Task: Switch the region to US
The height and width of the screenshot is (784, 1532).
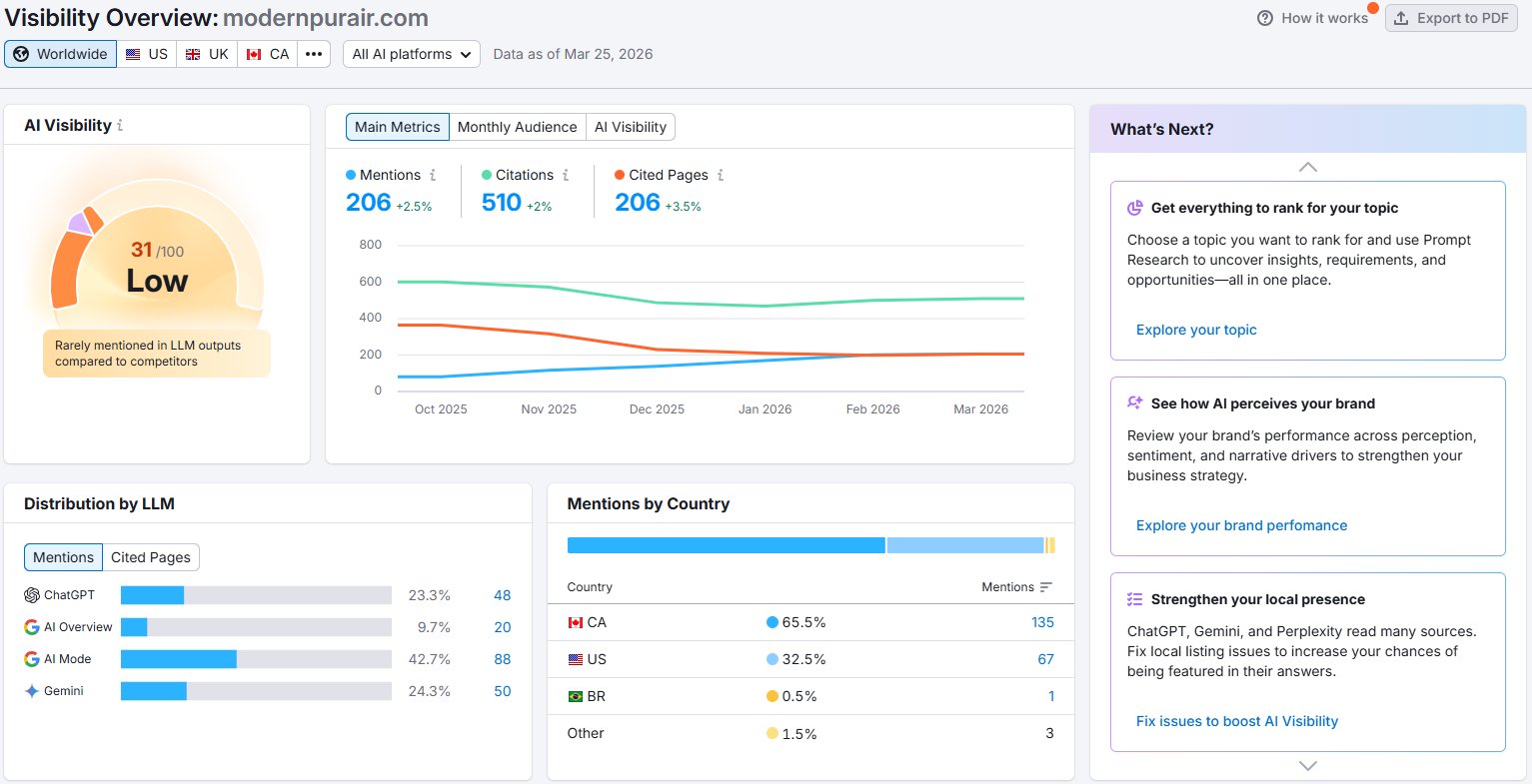Action: 147,54
